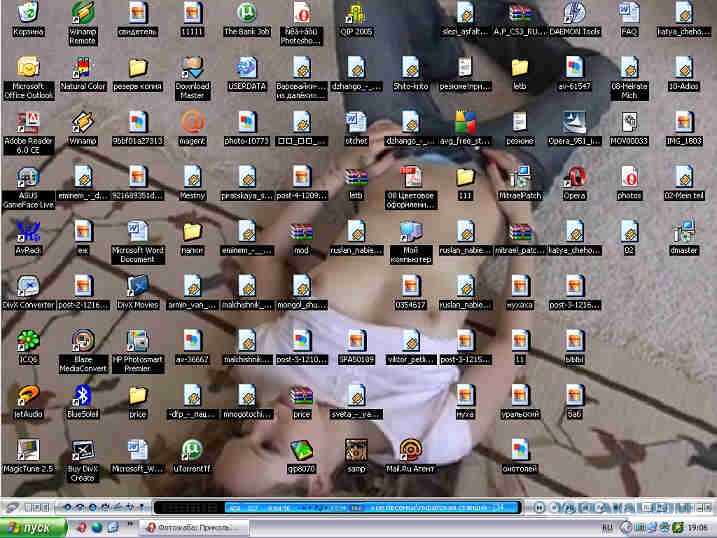717x538 pixels.
Task: Click the jetAudio toolbar play/pause button
Action: (x=539, y=507)
